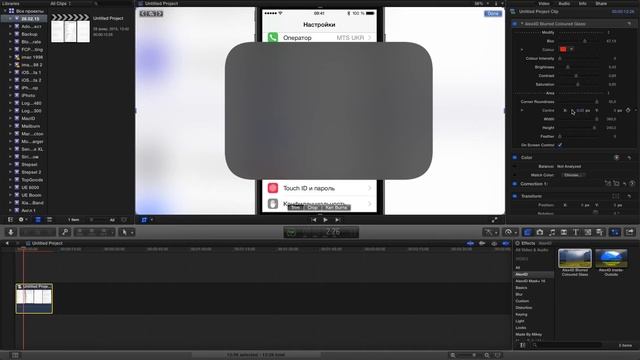Toggle the Blurred Coloured Glass effect checkbox
Image resolution: width=640 pixels, height=360 pixels.
point(515,24)
